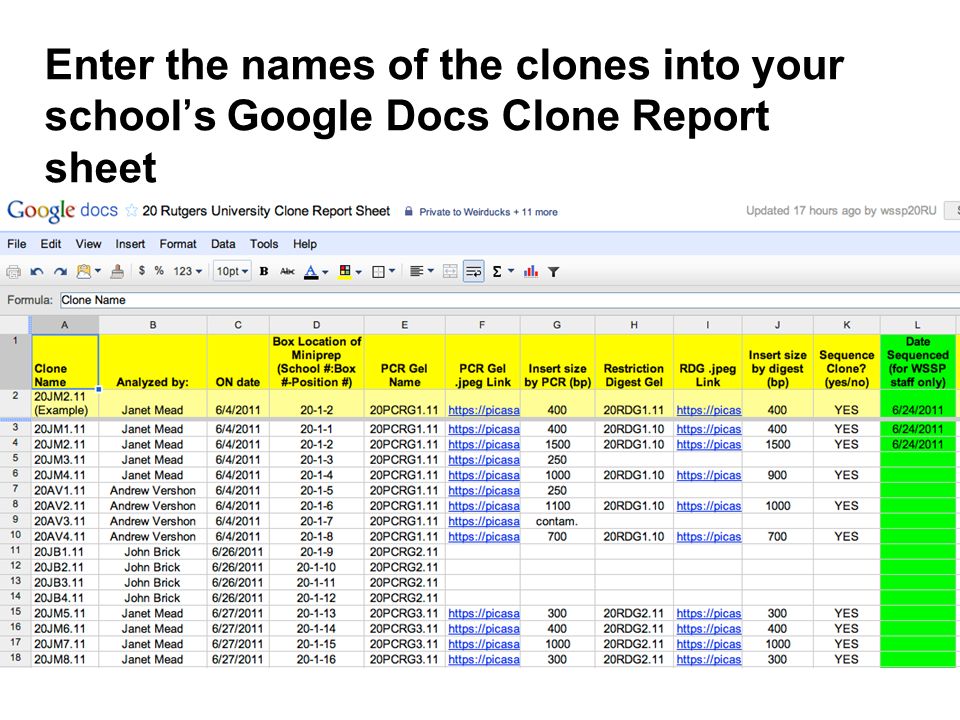Open RDG picas link for 20JM4.11

click(x=708, y=475)
